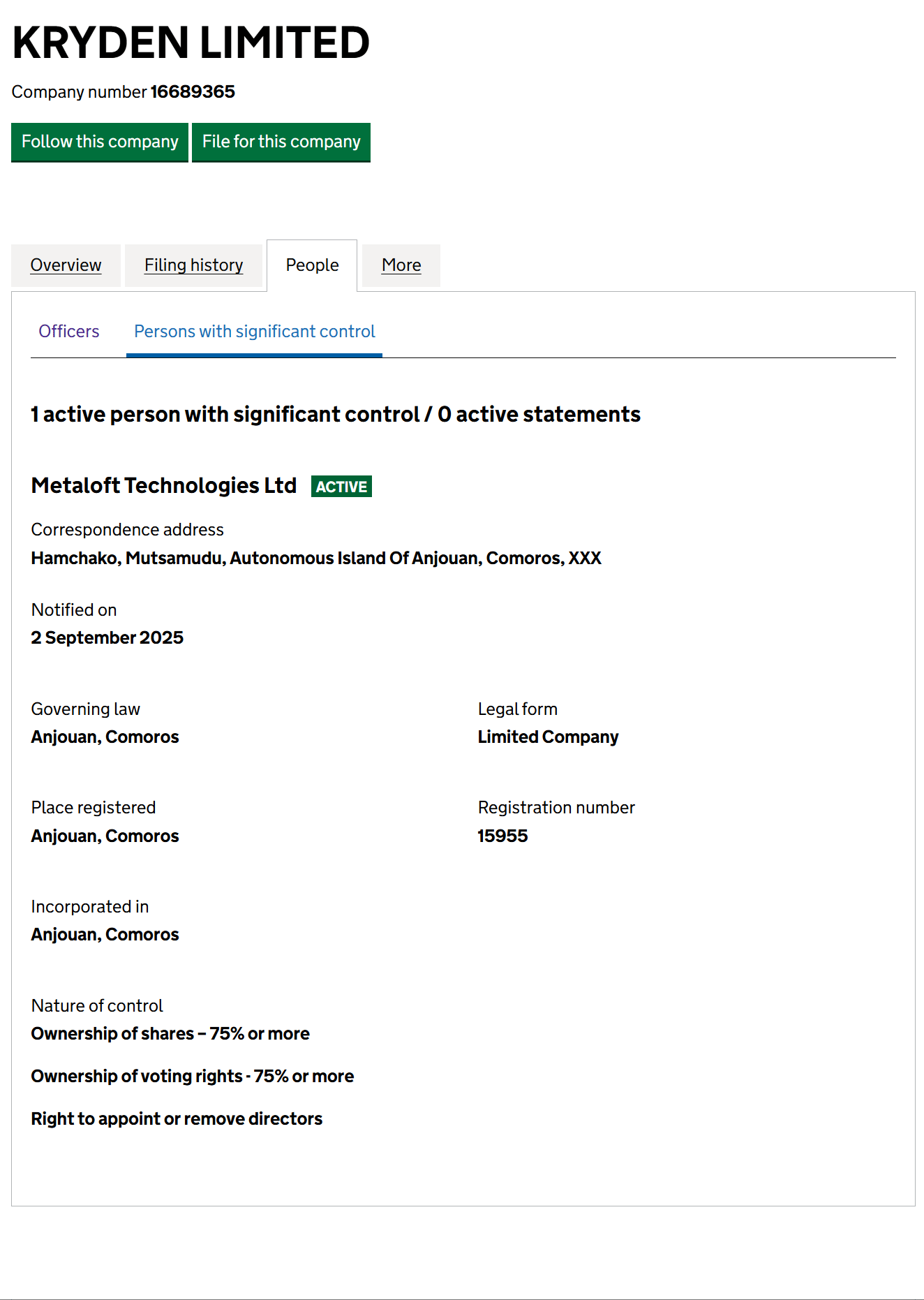
Task: Click the KRYDEN LIMITED heading
Action: tap(191, 43)
